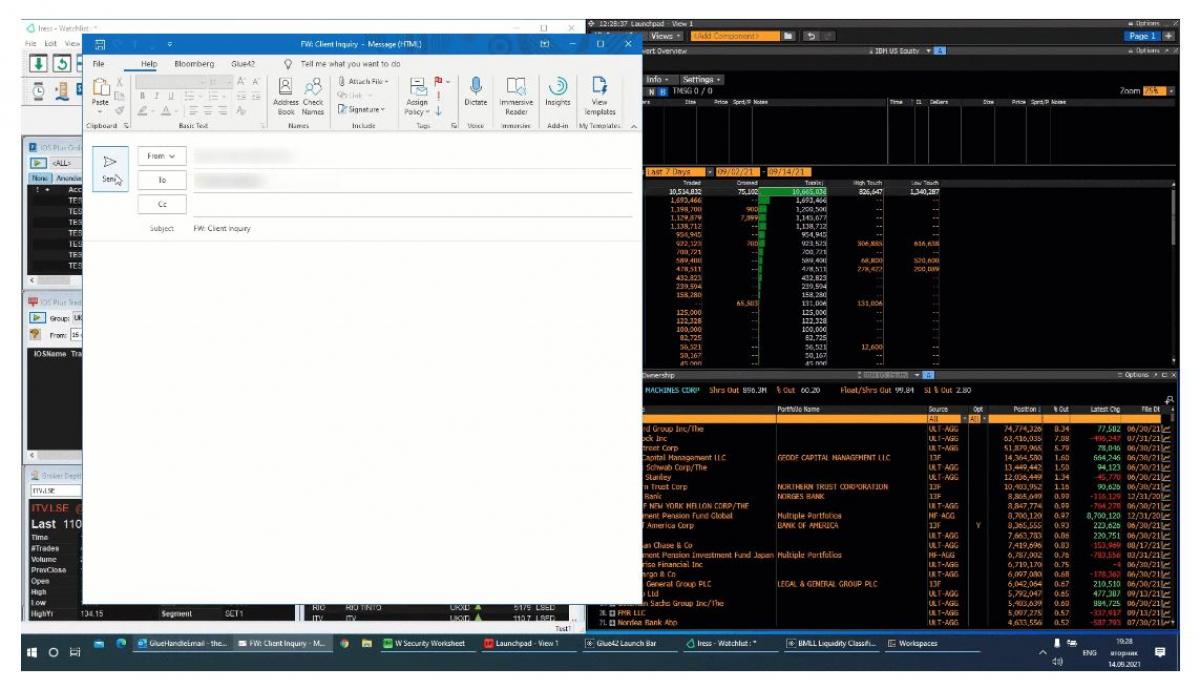
Task: Open the Glue42 ribbon tab
Action: (x=243, y=63)
